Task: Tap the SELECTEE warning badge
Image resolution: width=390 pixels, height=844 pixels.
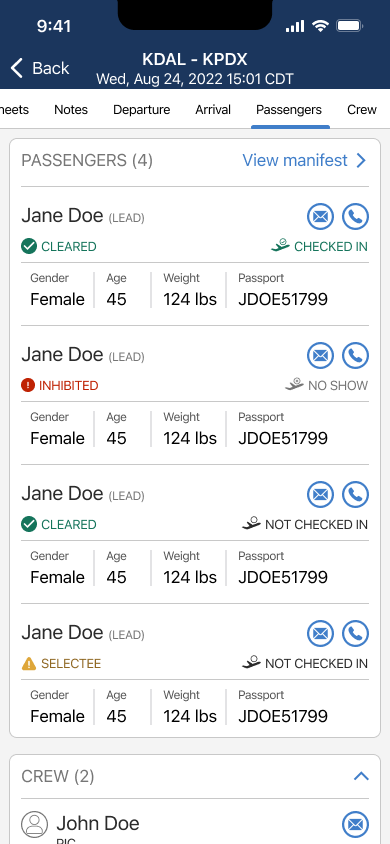Action: pyautogui.click(x=61, y=664)
